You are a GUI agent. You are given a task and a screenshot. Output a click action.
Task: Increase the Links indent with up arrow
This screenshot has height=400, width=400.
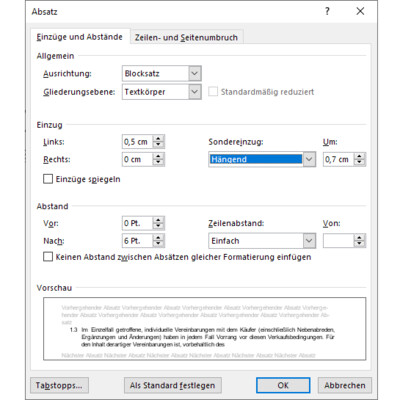158,139
